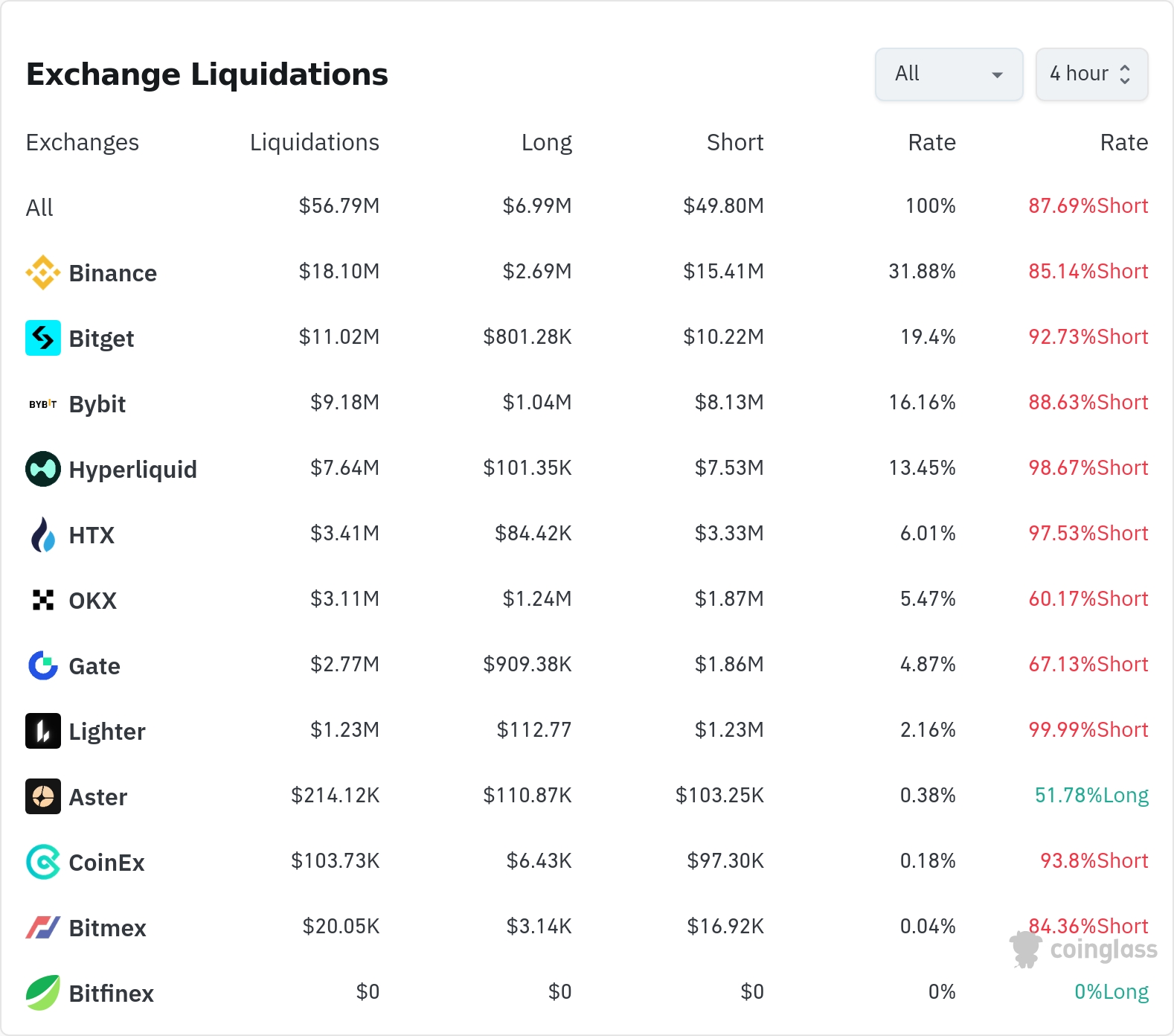
Task: Click the Bitfinex leaf logo icon
Action: (x=43, y=993)
